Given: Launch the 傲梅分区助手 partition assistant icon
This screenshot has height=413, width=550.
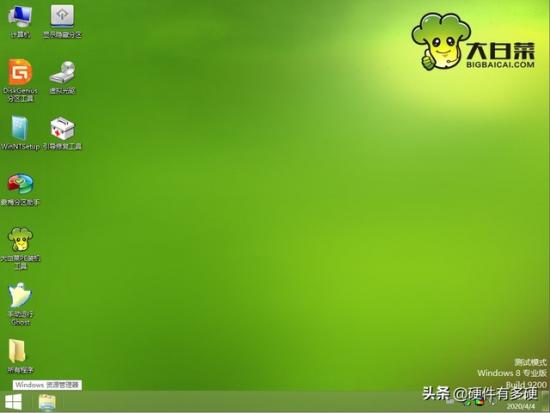Looking at the screenshot, I should coord(20,189).
